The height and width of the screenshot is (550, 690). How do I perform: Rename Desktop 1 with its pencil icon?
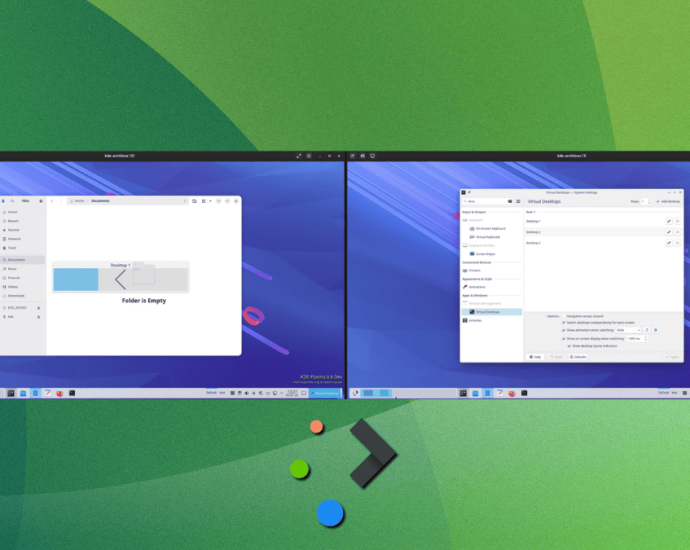click(x=669, y=221)
